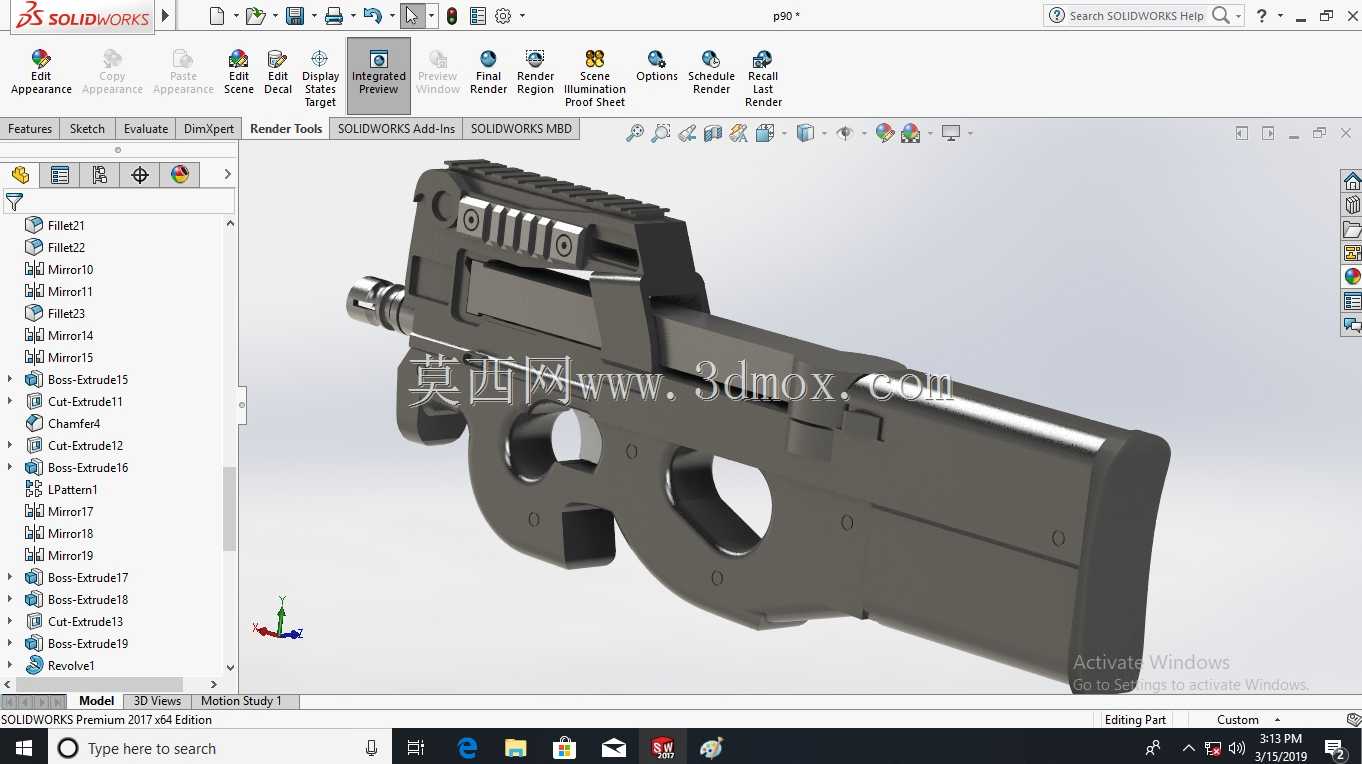Open Edit Scene tool
Image resolution: width=1362 pixels, height=764 pixels.
pos(238,72)
